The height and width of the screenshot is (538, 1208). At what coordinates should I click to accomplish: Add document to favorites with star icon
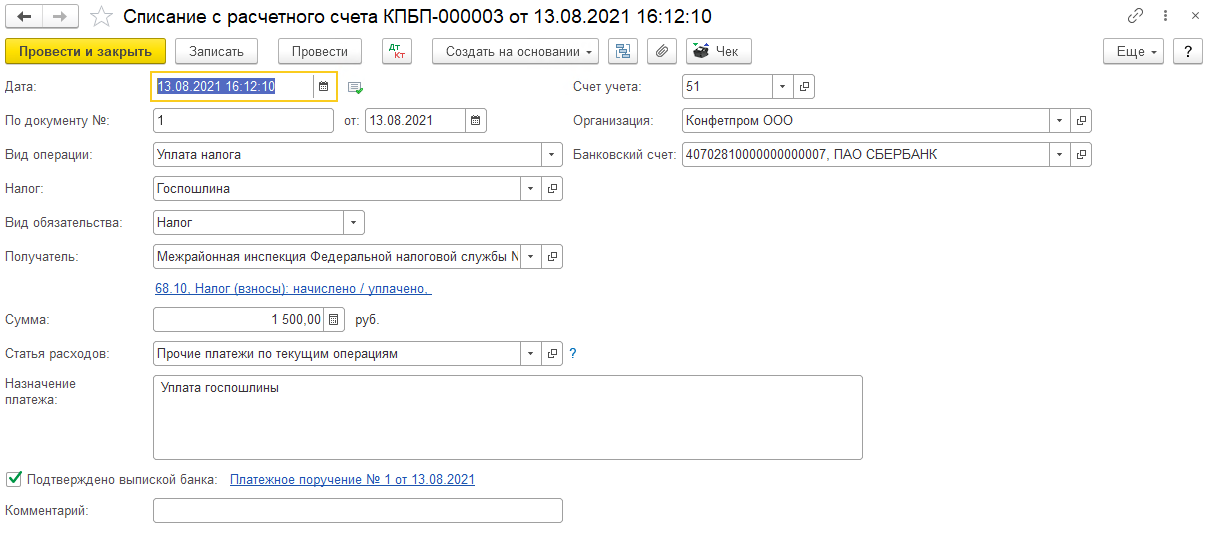point(100,17)
